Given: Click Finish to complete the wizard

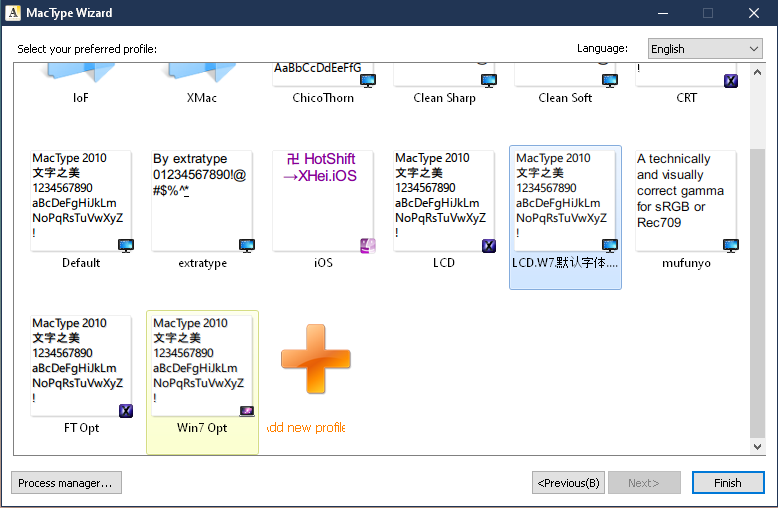Looking at the screenshot, I should 728,483.
